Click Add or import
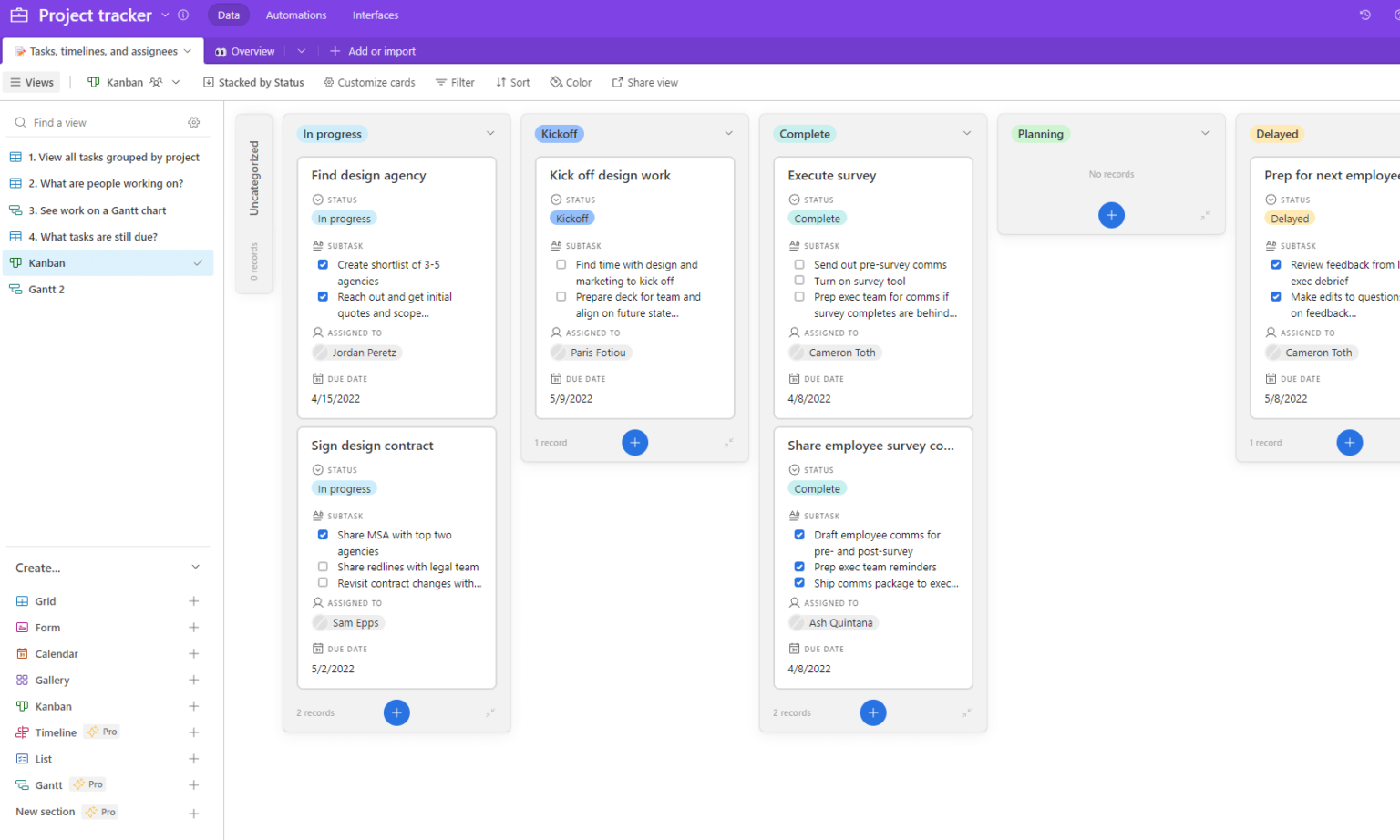 click(373, 51)
